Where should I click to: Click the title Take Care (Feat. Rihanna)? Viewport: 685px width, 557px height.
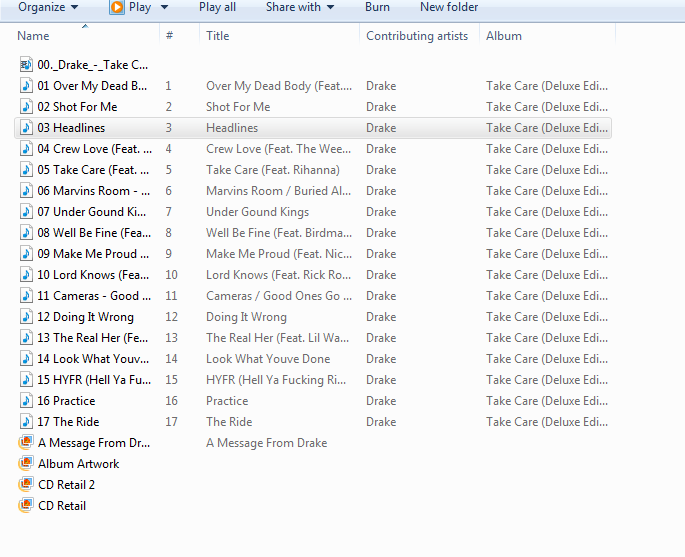point(273,170)
